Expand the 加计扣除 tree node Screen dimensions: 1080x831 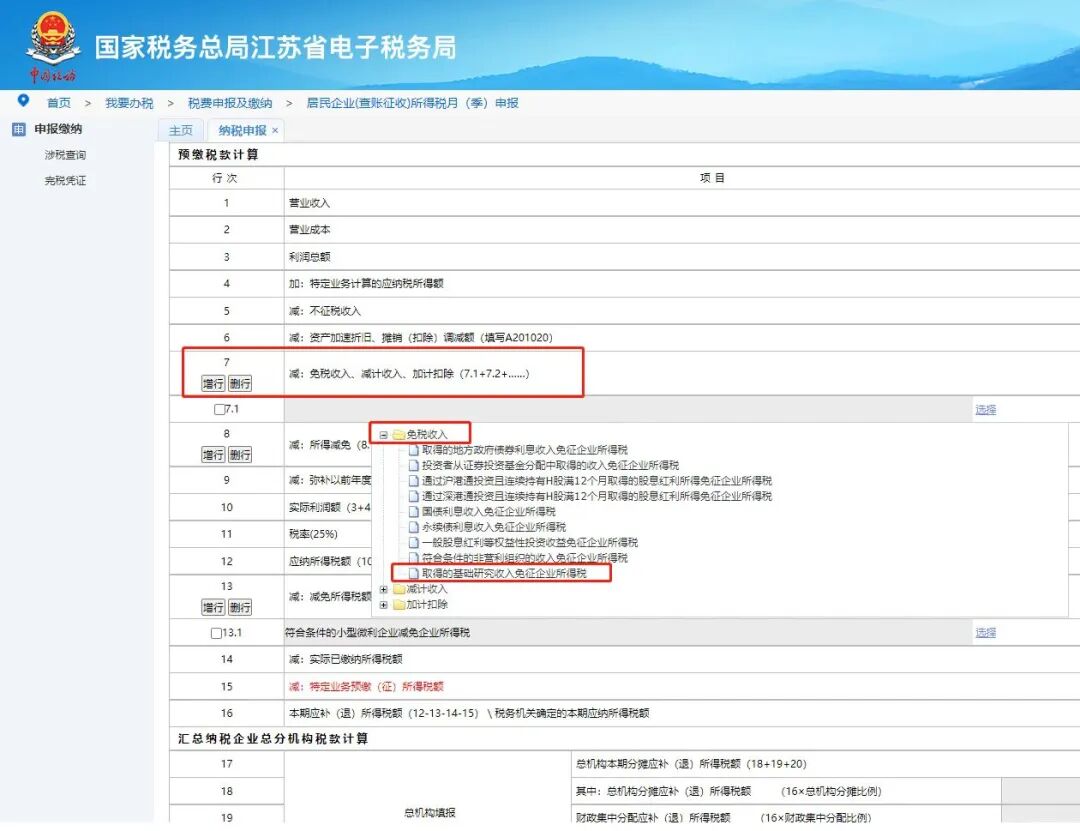pyautogui.click(x=384, y=602)
